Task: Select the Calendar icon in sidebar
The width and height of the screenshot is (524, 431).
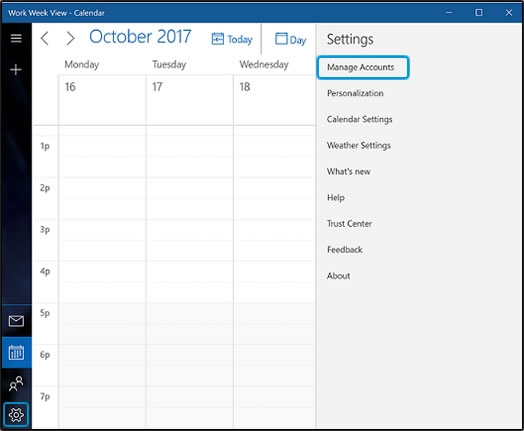Action: tap(17, 352)
